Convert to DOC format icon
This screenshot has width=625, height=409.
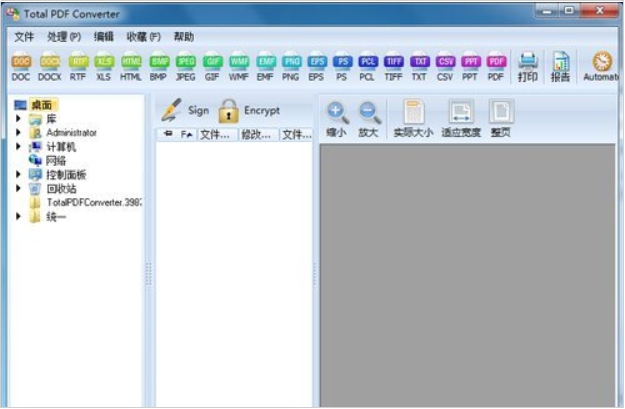(21, 67)
